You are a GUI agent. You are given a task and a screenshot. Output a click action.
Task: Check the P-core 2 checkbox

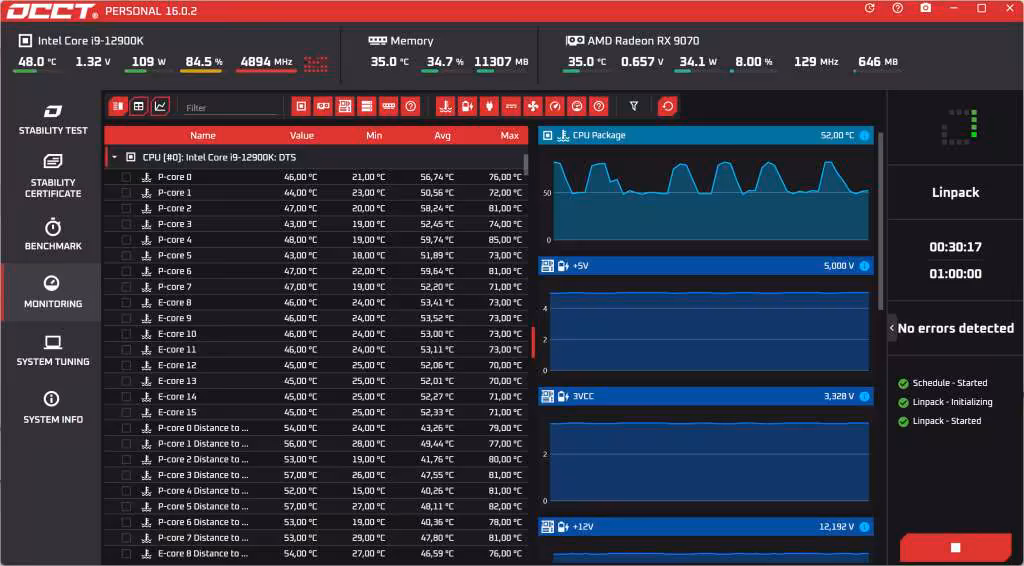tap(126, 208)
